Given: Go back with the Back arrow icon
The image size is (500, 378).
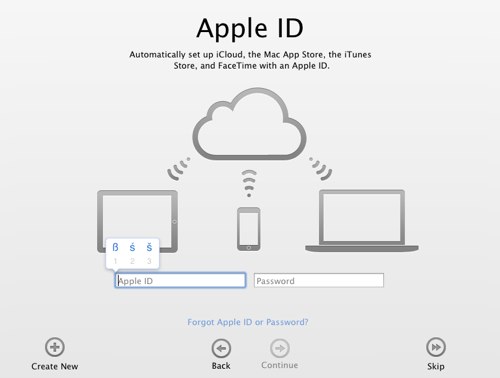Looking at the screenshot, I should 221,348.
